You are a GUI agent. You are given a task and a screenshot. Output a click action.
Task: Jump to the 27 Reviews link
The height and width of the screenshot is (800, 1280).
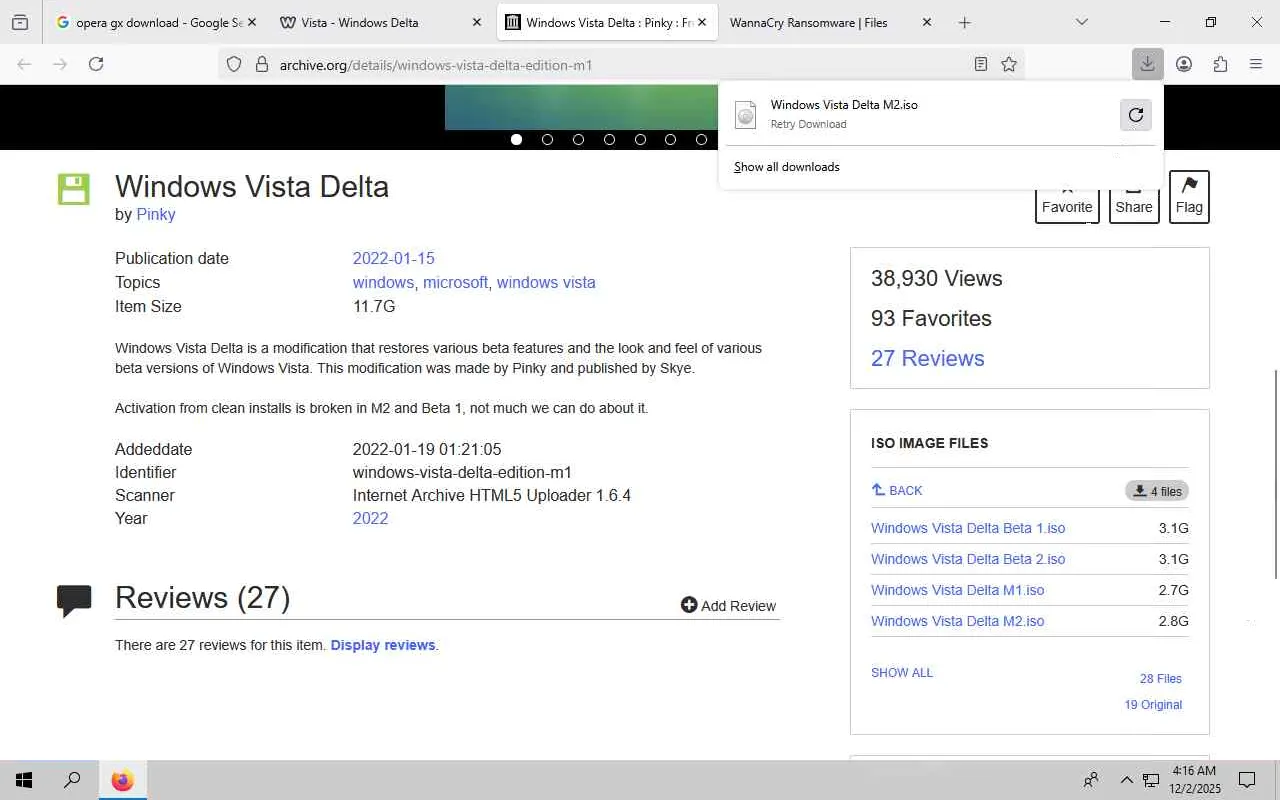928,358
